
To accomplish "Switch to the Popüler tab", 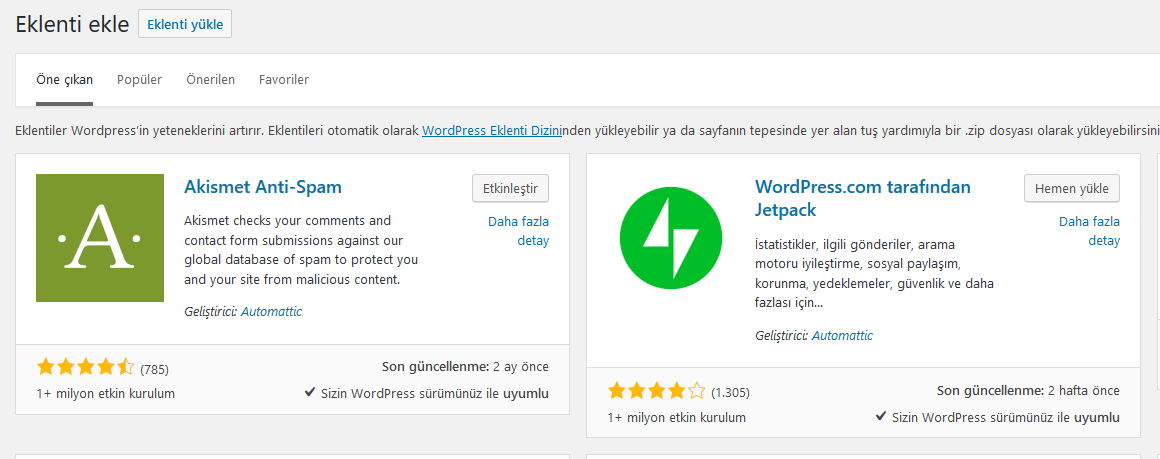I will [x=139, y=80].
